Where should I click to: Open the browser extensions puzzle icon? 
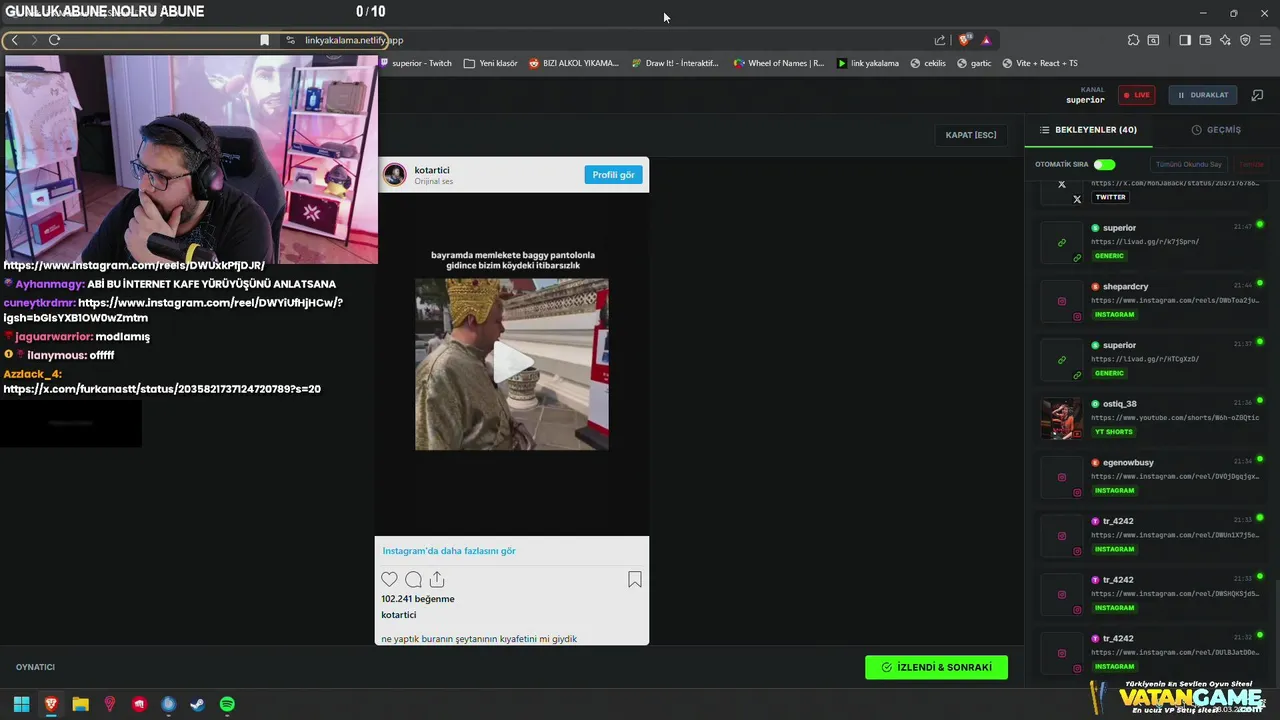click(1133, 40)
